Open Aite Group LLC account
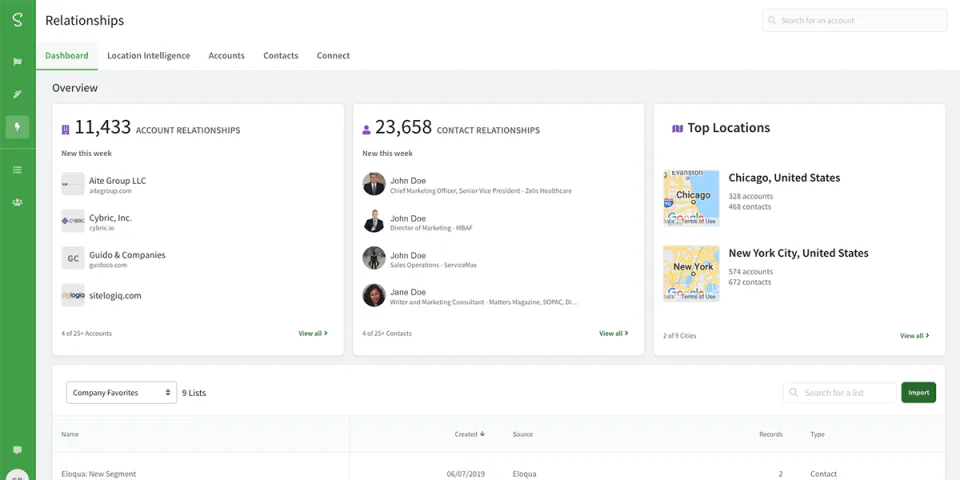The height and width of the screenshot is (480, 960). pos(118,181)
